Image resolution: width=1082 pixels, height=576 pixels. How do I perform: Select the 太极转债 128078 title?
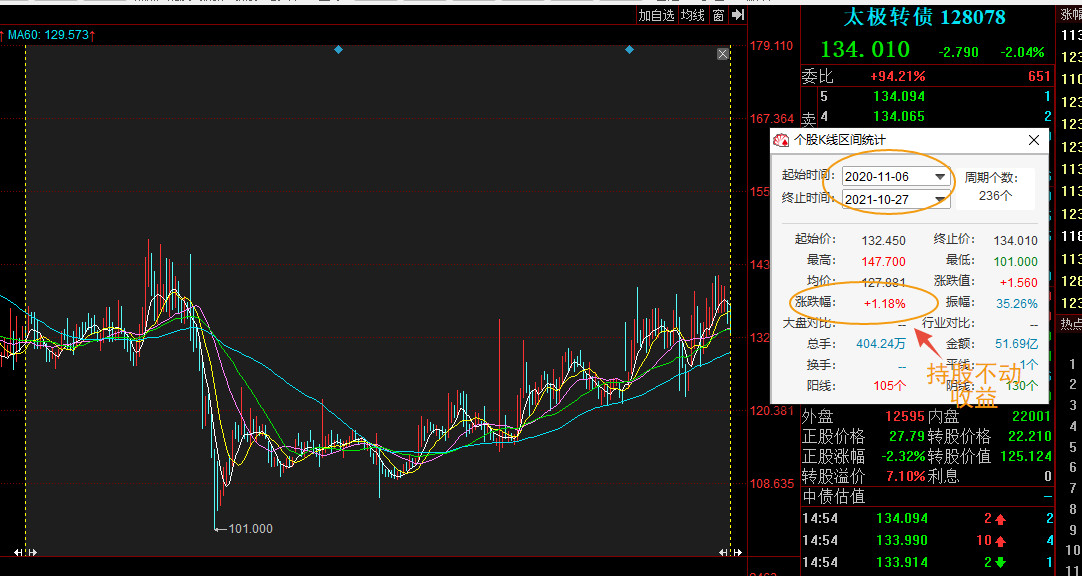click(x=925, y=17)
